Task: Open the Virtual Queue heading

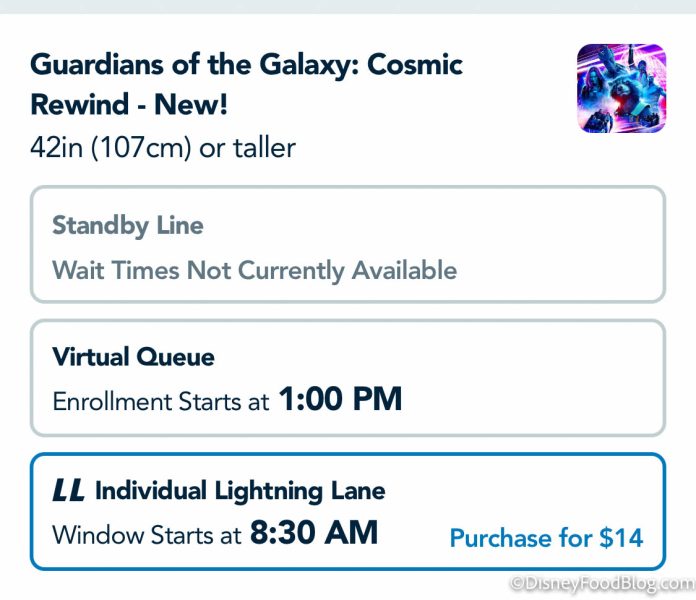Action: pos(133,357)
